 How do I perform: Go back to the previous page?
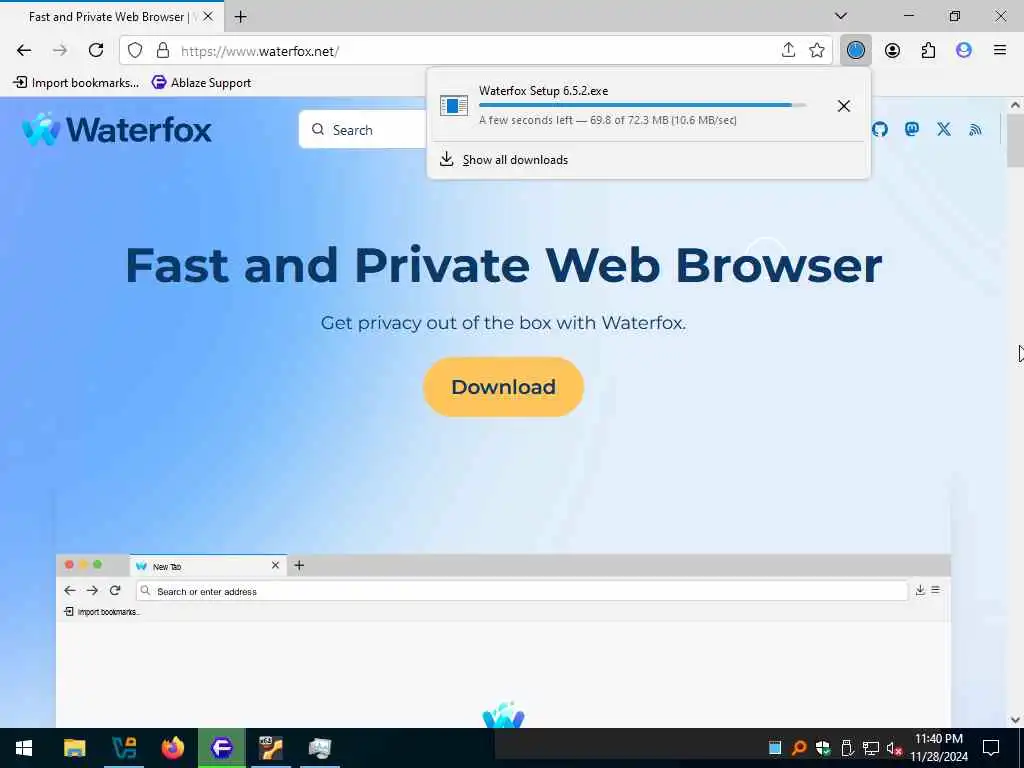[24, 50]
